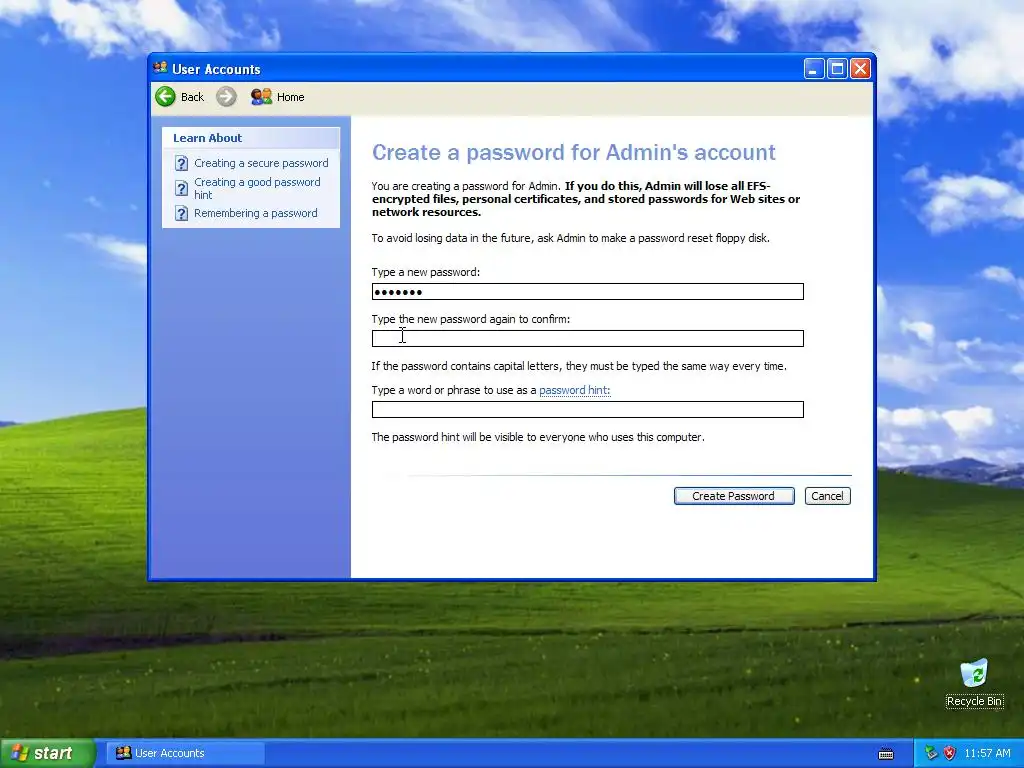Viewport: 1024px width, 768px height.
Task: Click the password hint hyperlink
Action: (x=575, y=391)
